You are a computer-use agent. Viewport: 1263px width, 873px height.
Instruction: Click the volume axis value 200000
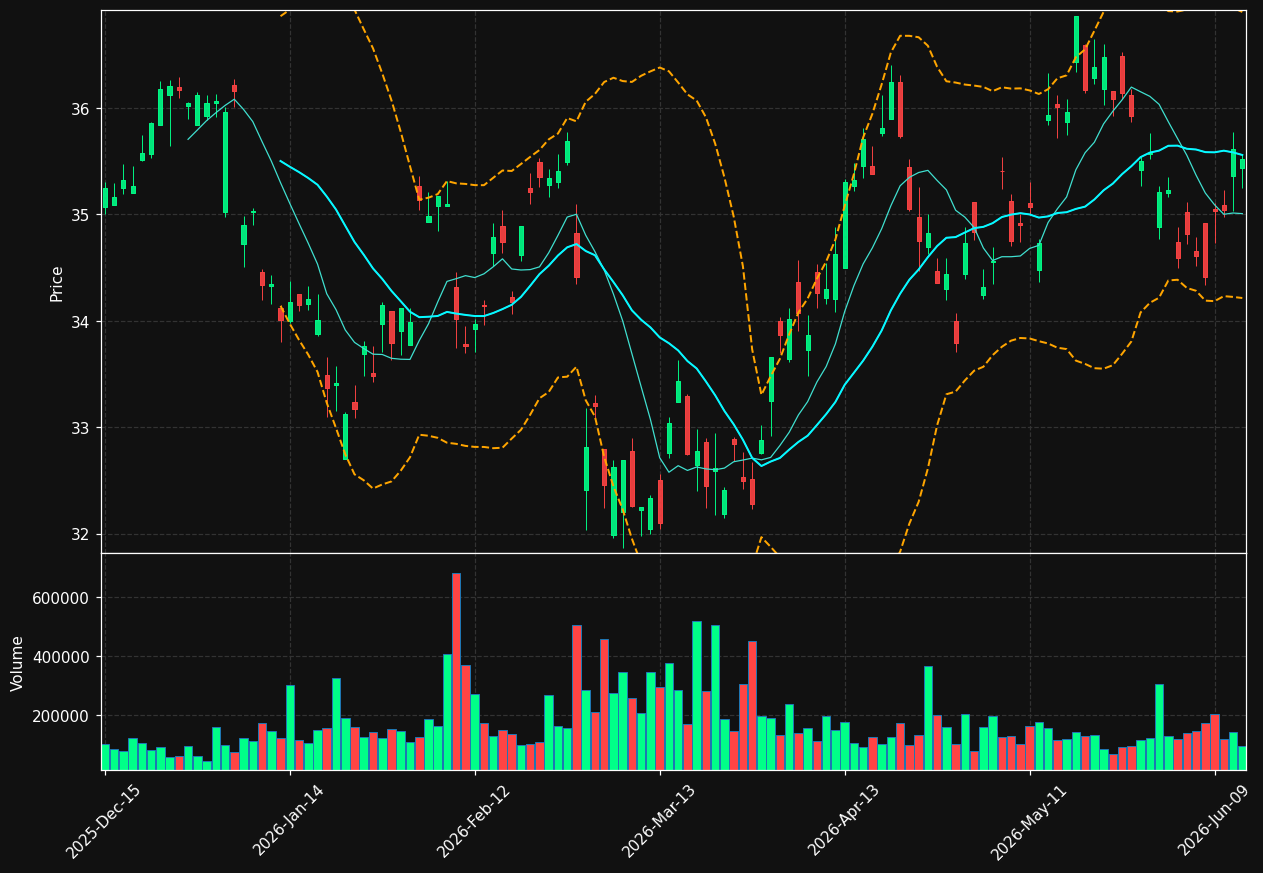[63, 716]
